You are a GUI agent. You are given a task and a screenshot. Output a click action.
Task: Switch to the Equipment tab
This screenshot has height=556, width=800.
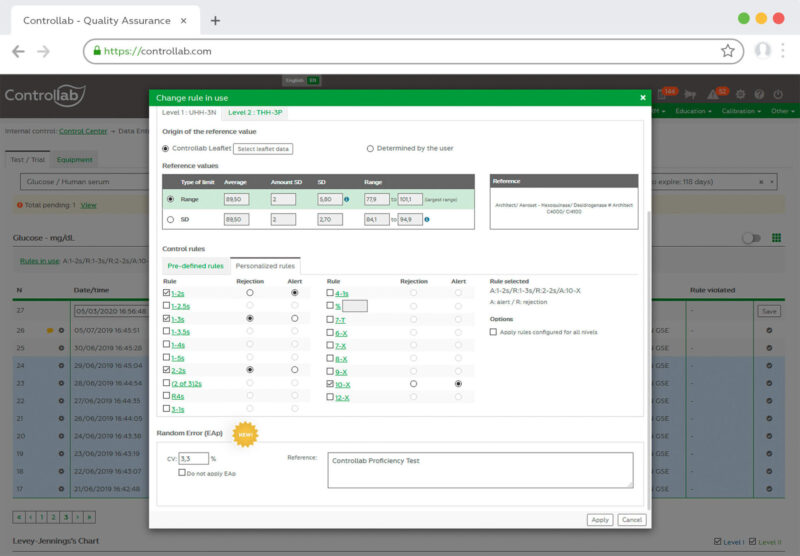[x=74, y=160]
